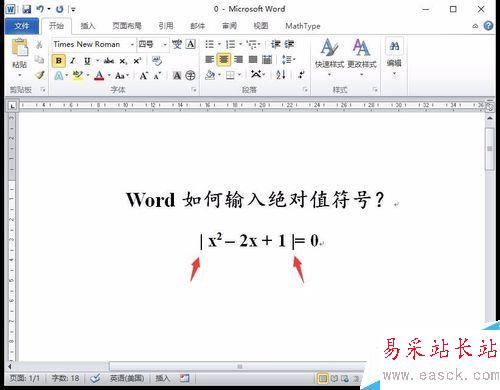Sort the selected text
500x390 pixels.
pos(281,75)
